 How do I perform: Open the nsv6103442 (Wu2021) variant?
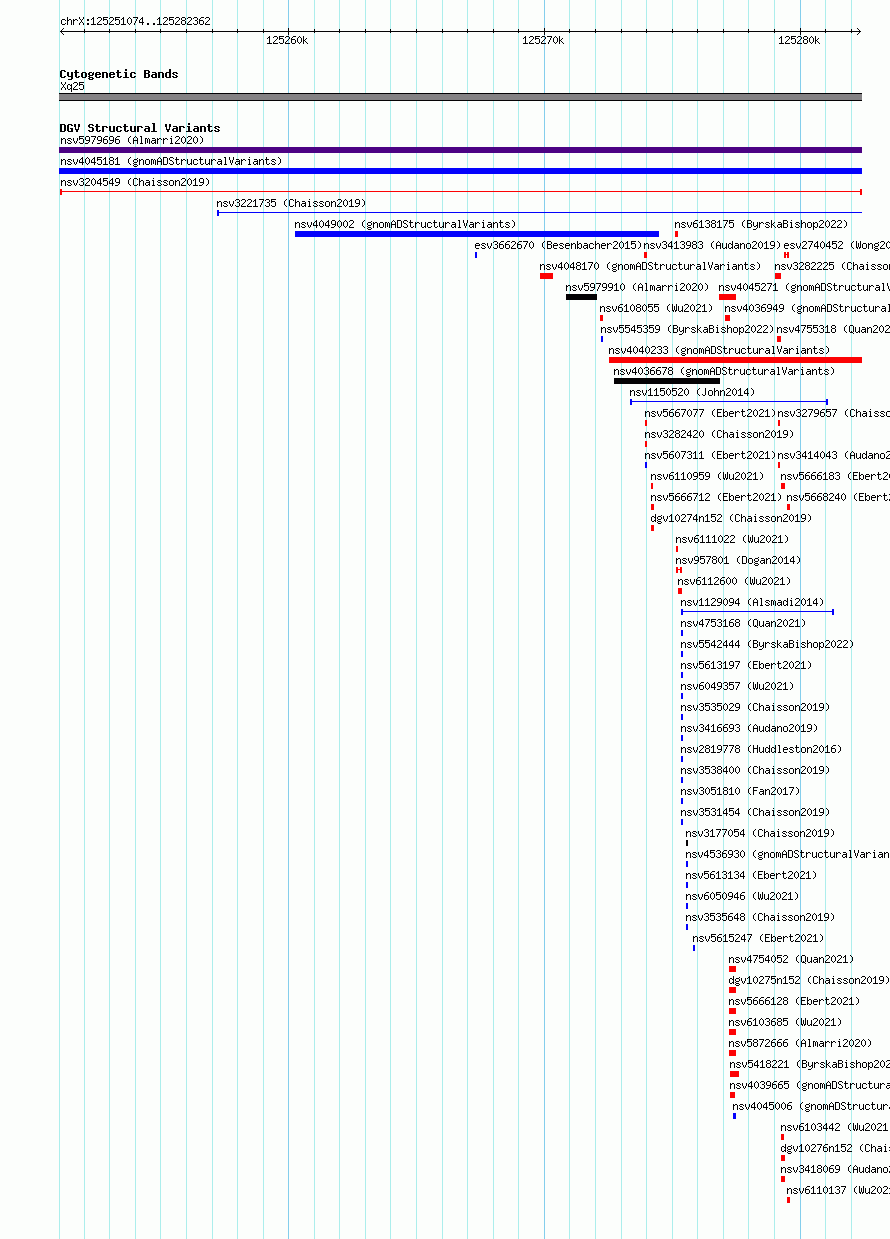click(x=835, y=1127)
